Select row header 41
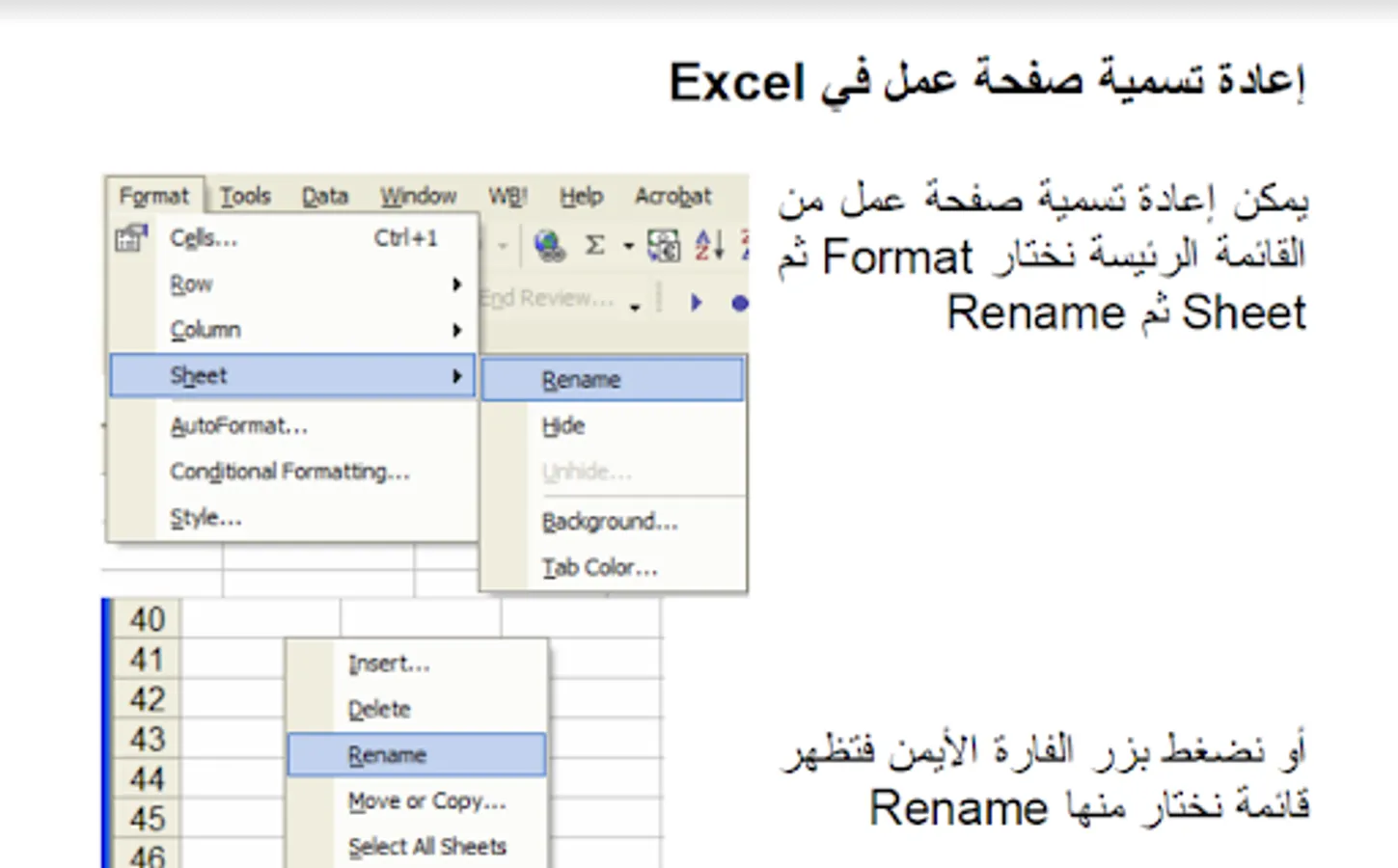Screen dimensions: 1398x868 point(148,659)
